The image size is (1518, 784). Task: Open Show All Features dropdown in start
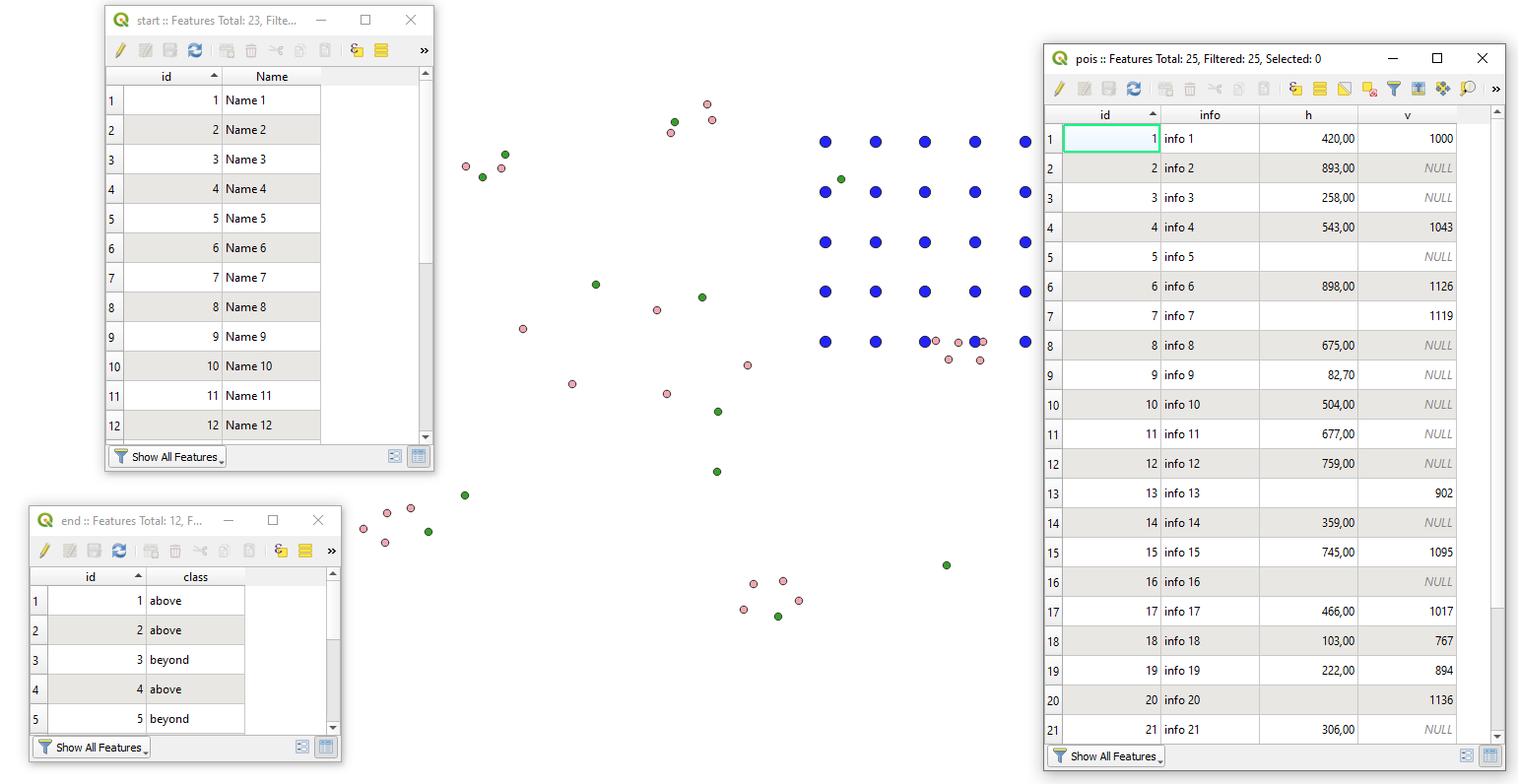click(167, 457)
